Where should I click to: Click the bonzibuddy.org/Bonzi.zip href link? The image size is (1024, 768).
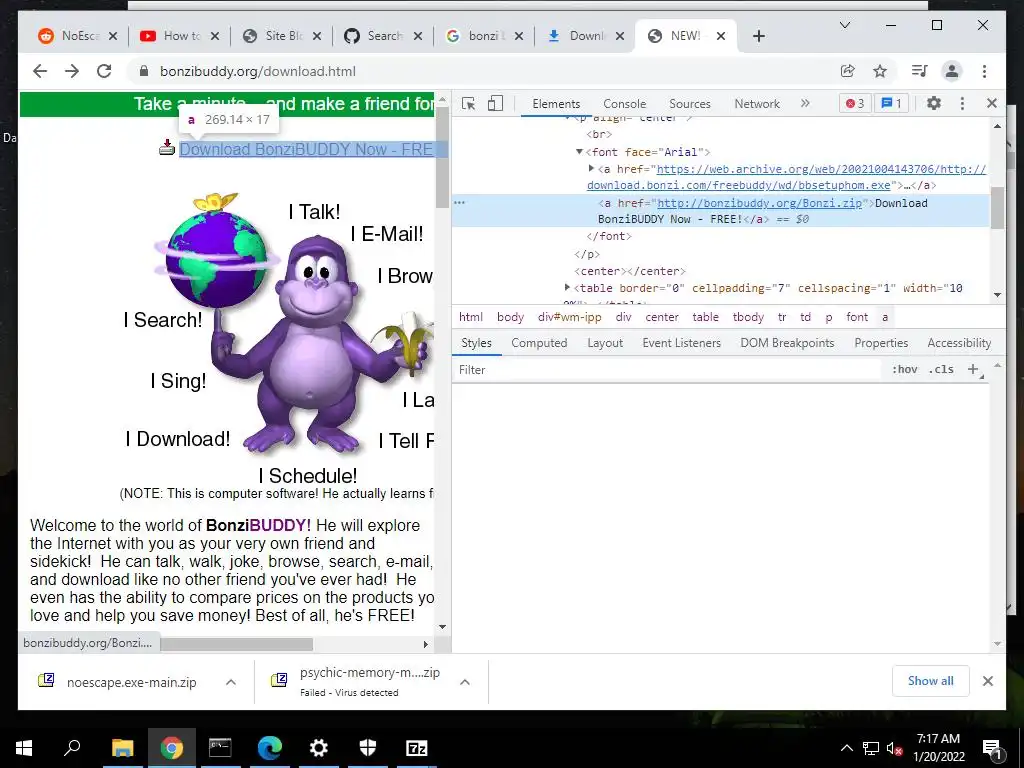759,203
